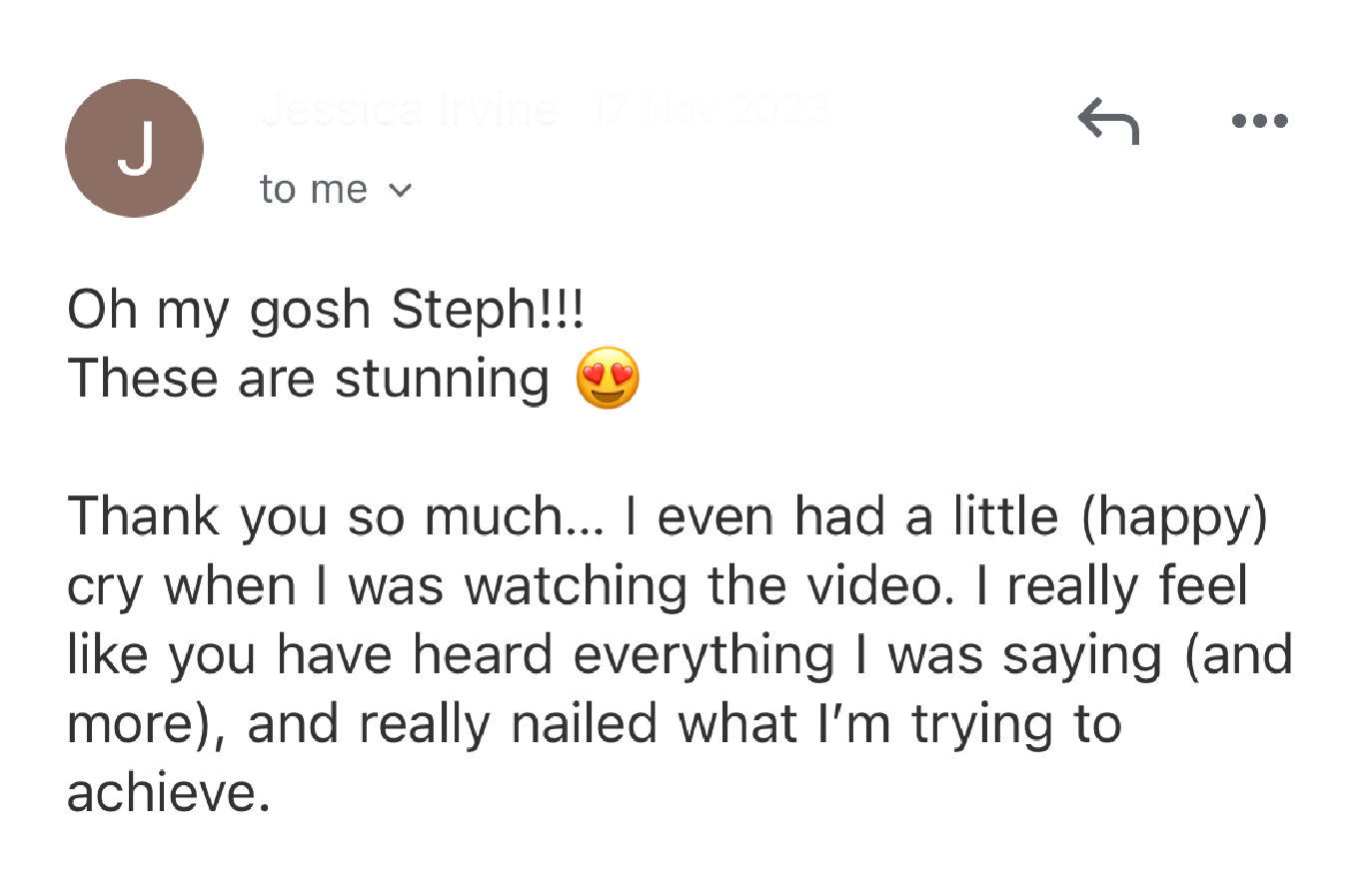Click the word "(happy)" in the message
The image size is (1372, 894).
(x=1174, y=518)
